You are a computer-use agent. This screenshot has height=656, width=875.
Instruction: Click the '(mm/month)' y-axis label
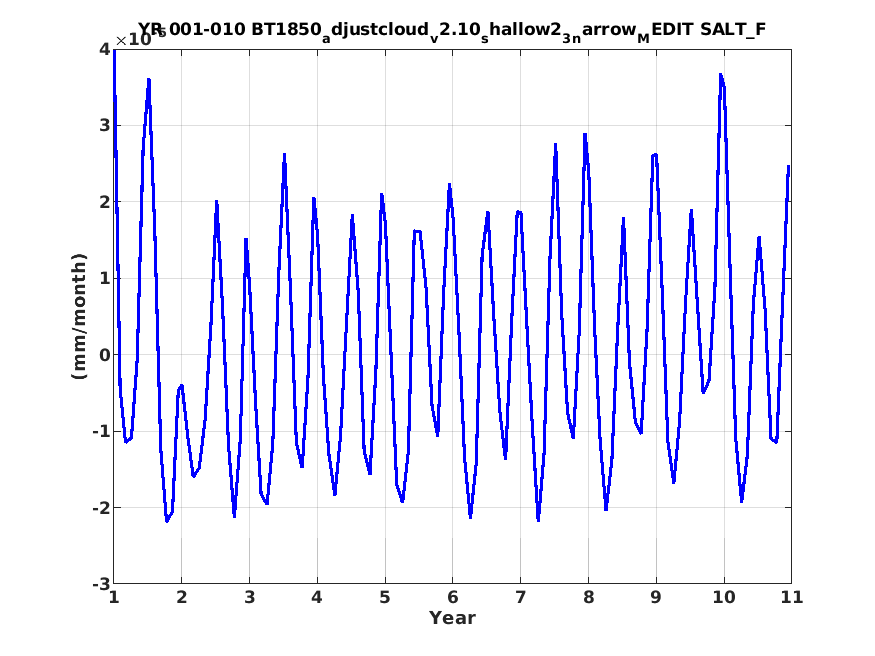pos(80,316)
